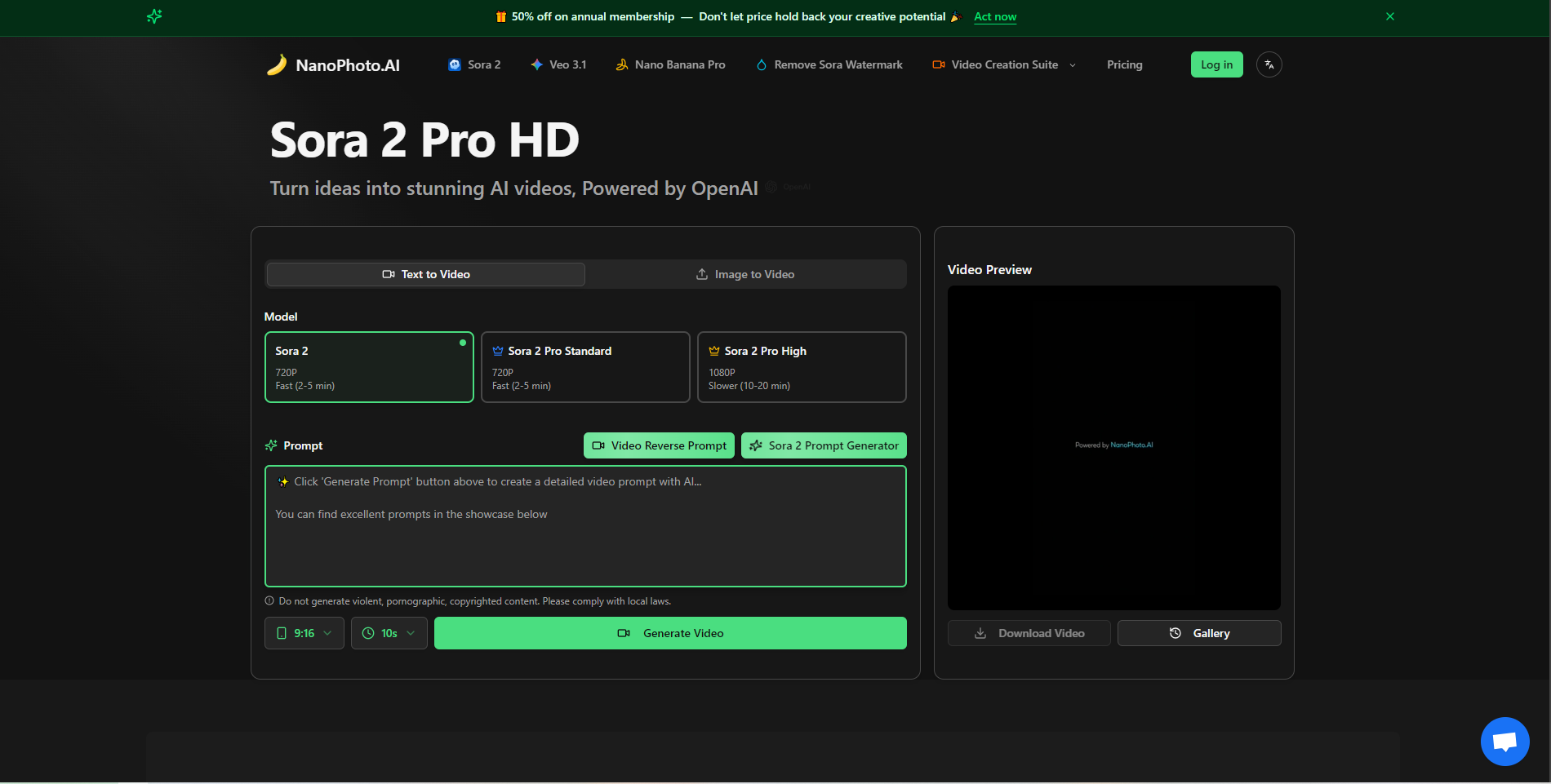The height and width of the screenshot is (784, 1551).
Task: Click the language translate icon
Action: pyautogui.click(x=1269, y=64)
